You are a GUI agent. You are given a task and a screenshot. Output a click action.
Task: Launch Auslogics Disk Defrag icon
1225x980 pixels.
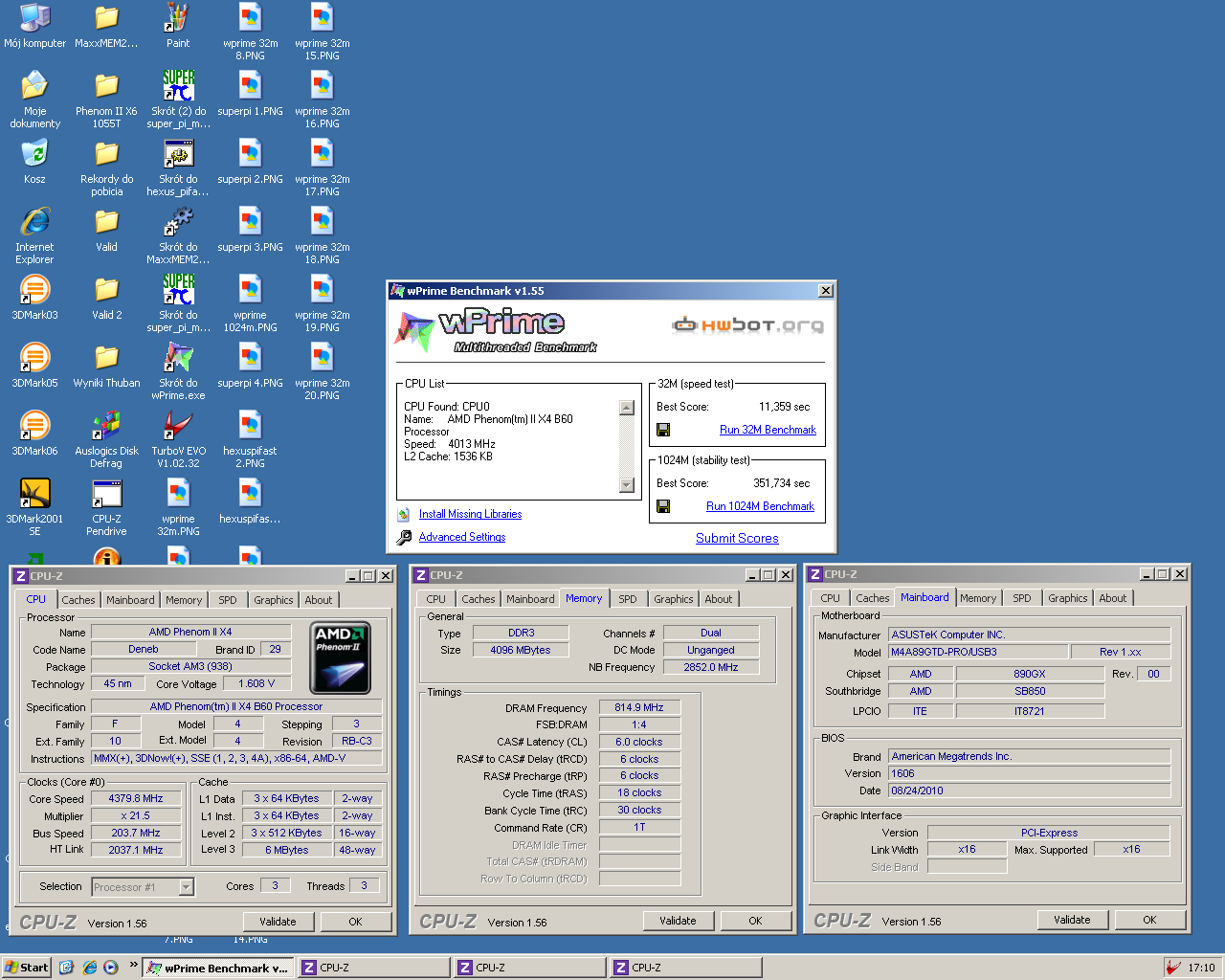(106, 425)
